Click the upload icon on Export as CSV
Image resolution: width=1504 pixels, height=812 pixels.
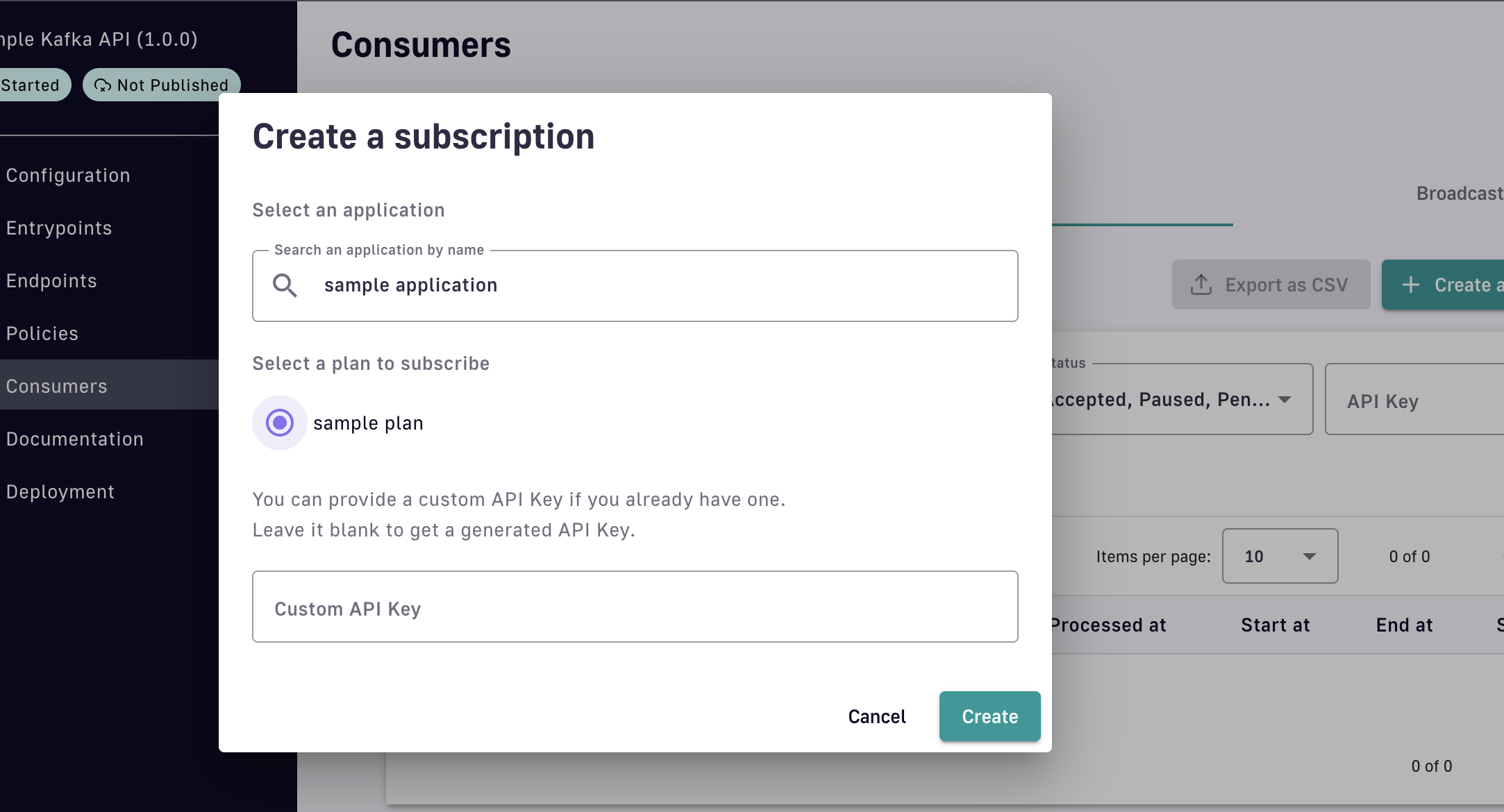[1201, 285]
